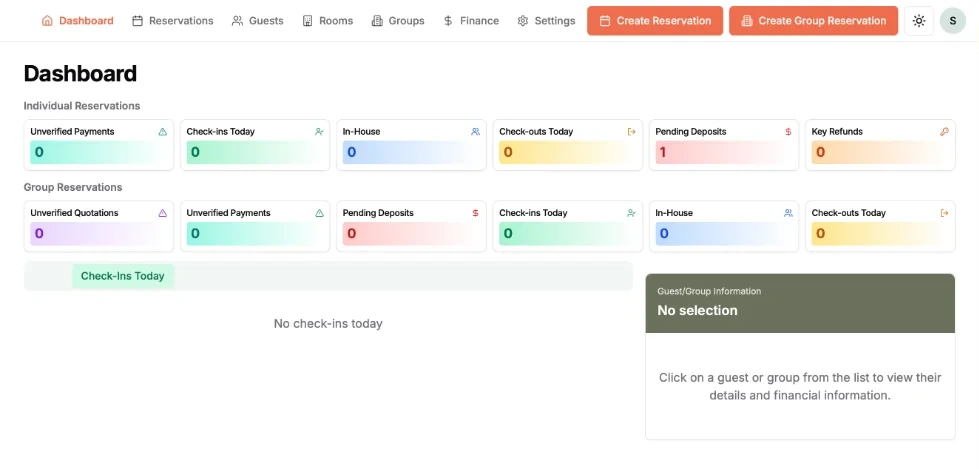Click dollar icon on group Pending Deposits card
This screenshot has height=469, width=979.
click(476, 213)
